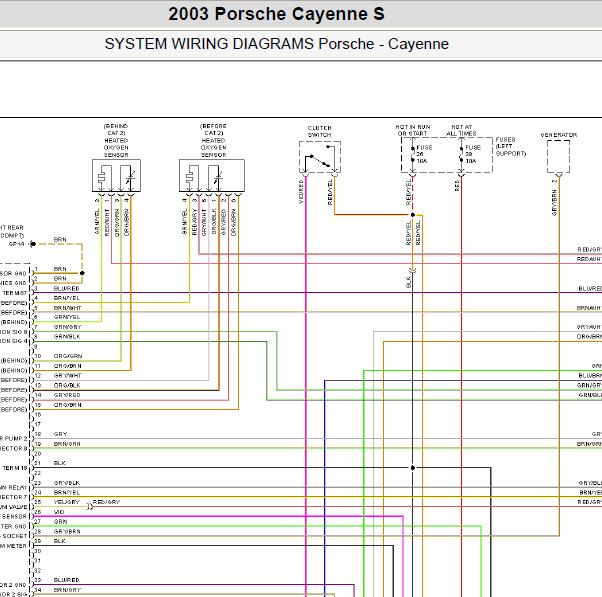Click the splice dot on the pin 21 BLK wire

(413, 468)
